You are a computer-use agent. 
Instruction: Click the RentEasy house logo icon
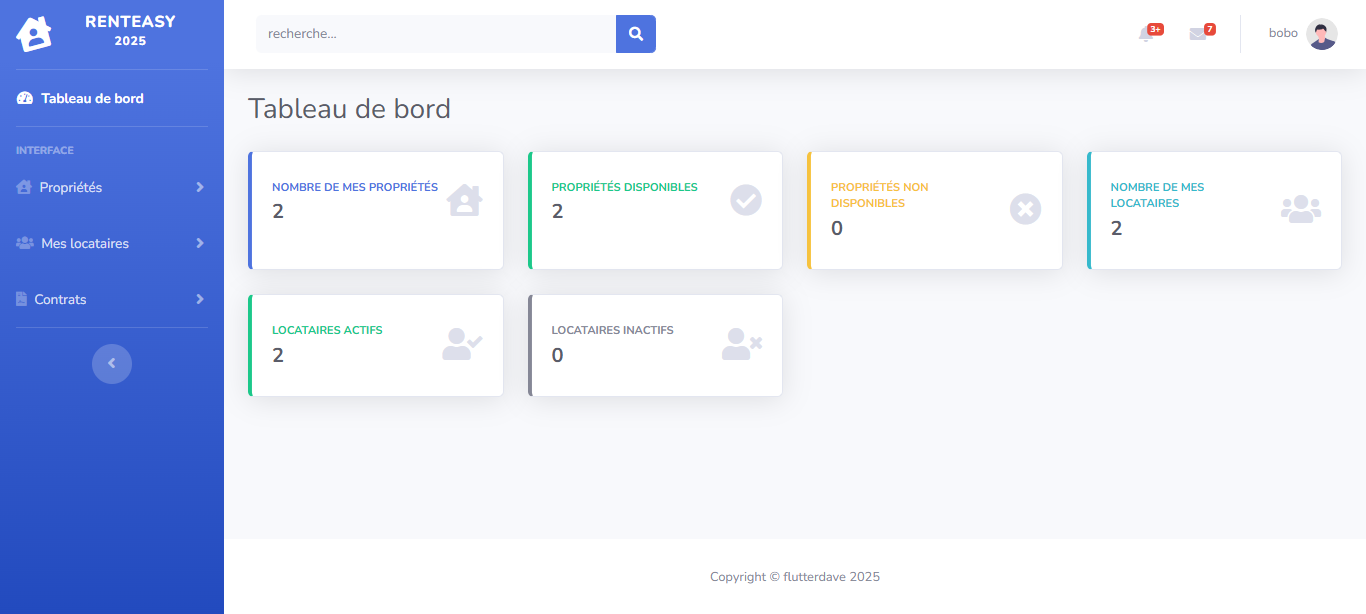point(34,34)
